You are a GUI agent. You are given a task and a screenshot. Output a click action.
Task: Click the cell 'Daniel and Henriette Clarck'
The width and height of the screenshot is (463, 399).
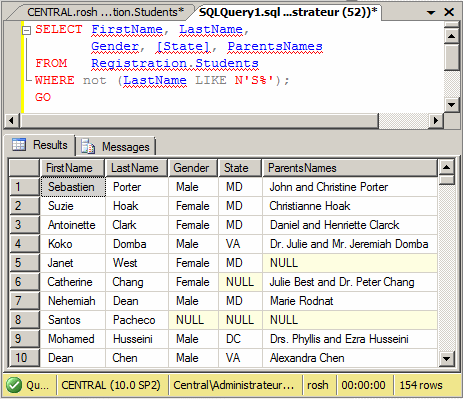pos(350,225)
